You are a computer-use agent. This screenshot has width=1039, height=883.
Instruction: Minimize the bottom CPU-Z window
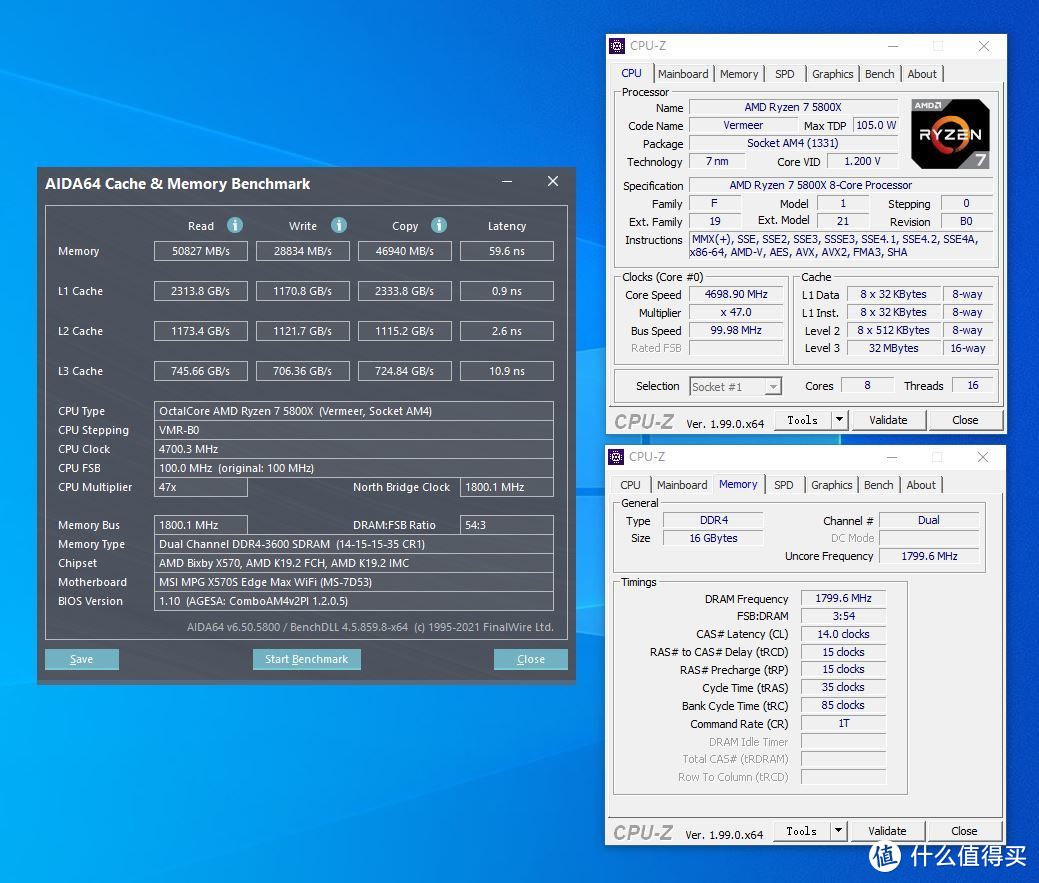pyautogui.click(x=892, y=457)
